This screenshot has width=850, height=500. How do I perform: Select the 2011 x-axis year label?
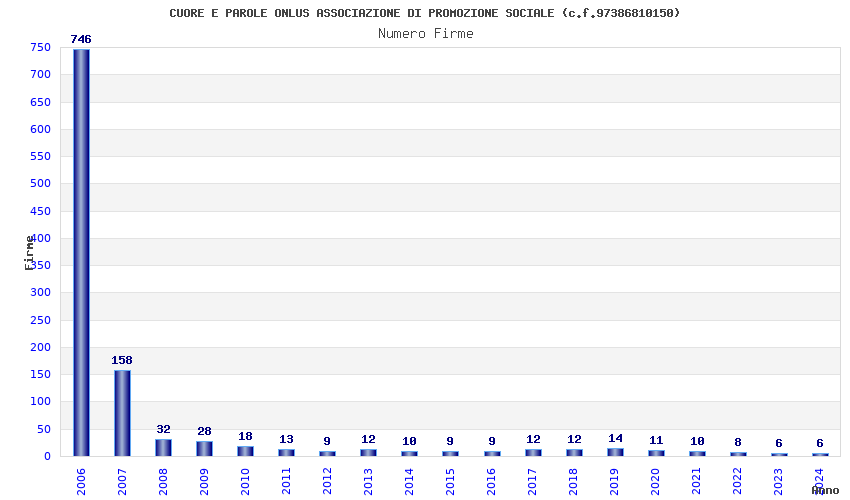tap(286, 482)
